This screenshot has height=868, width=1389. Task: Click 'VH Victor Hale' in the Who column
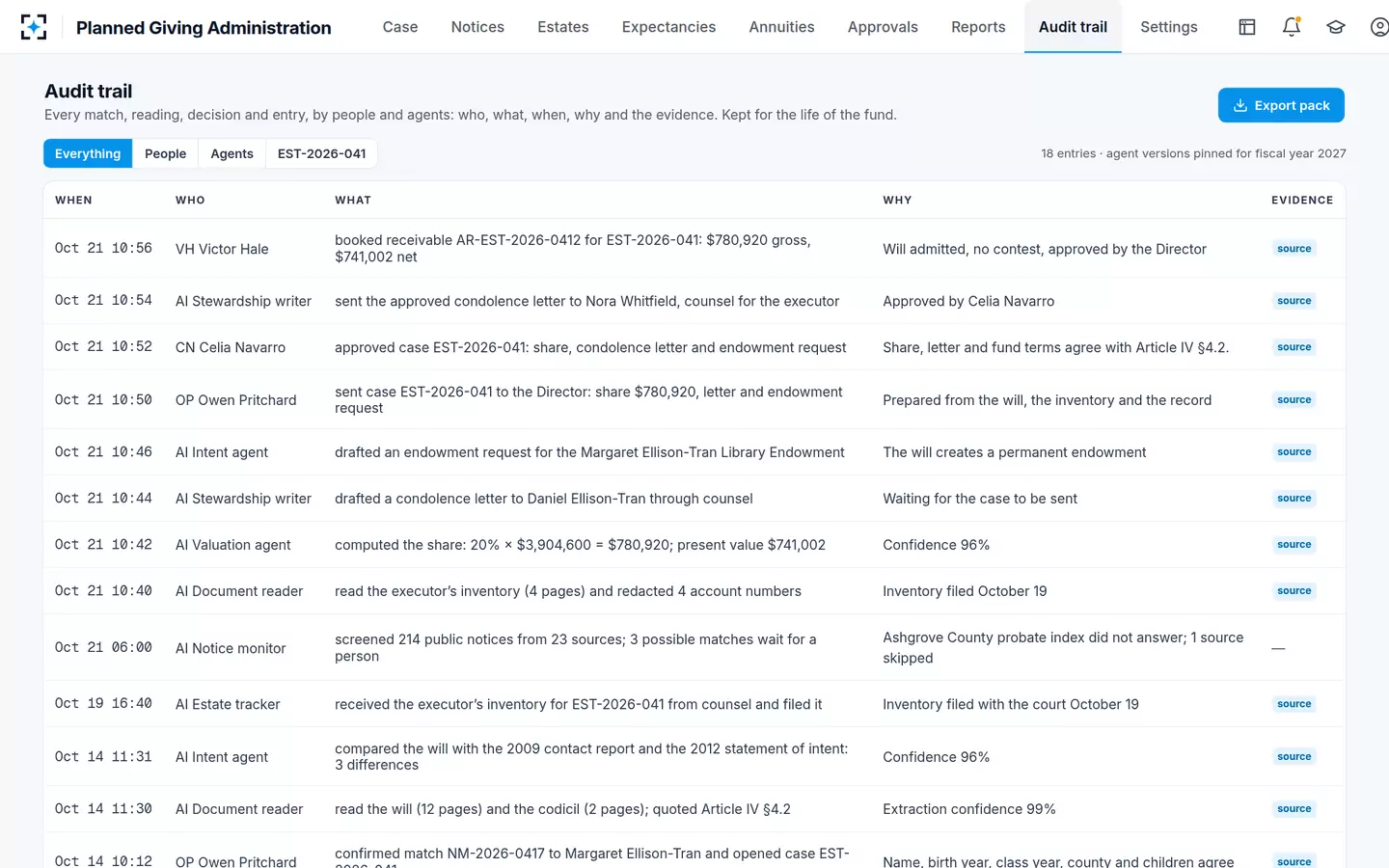pyautogui.click(x=222, y=249)
